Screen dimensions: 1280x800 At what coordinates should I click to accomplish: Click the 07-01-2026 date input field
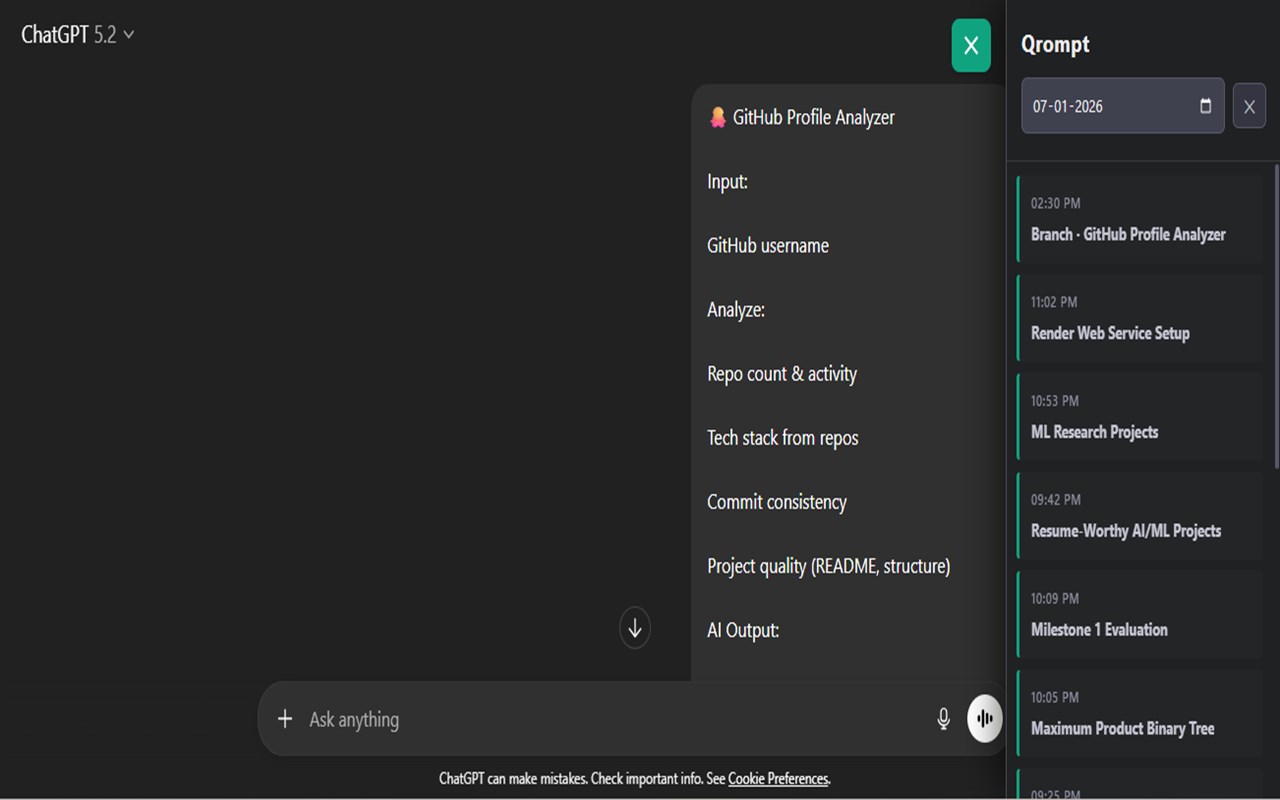tap(1123, 106)
